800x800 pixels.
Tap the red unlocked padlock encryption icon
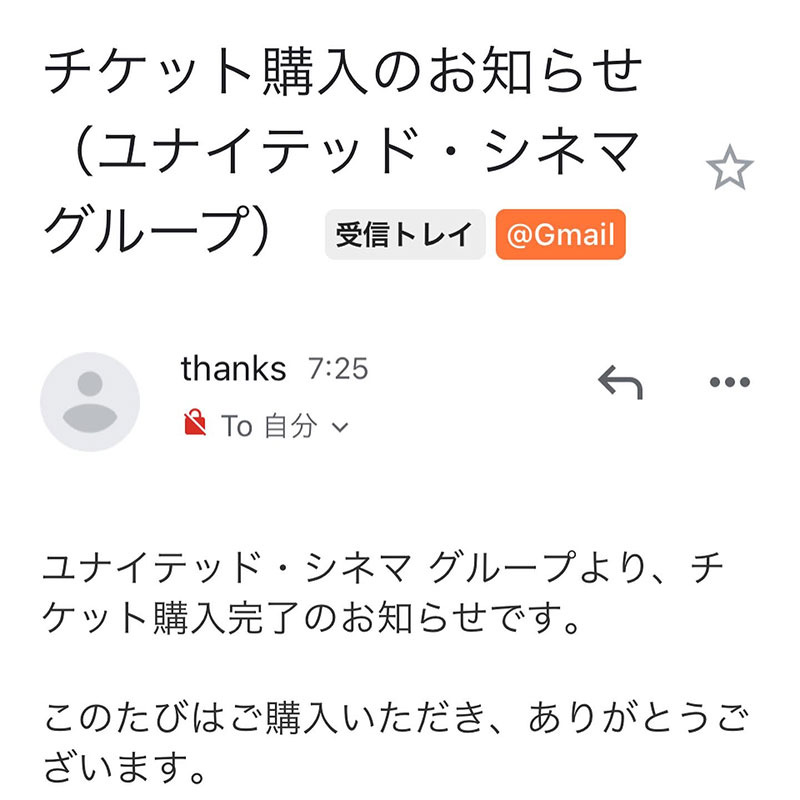pyautogui.click(x=196, y=424)
